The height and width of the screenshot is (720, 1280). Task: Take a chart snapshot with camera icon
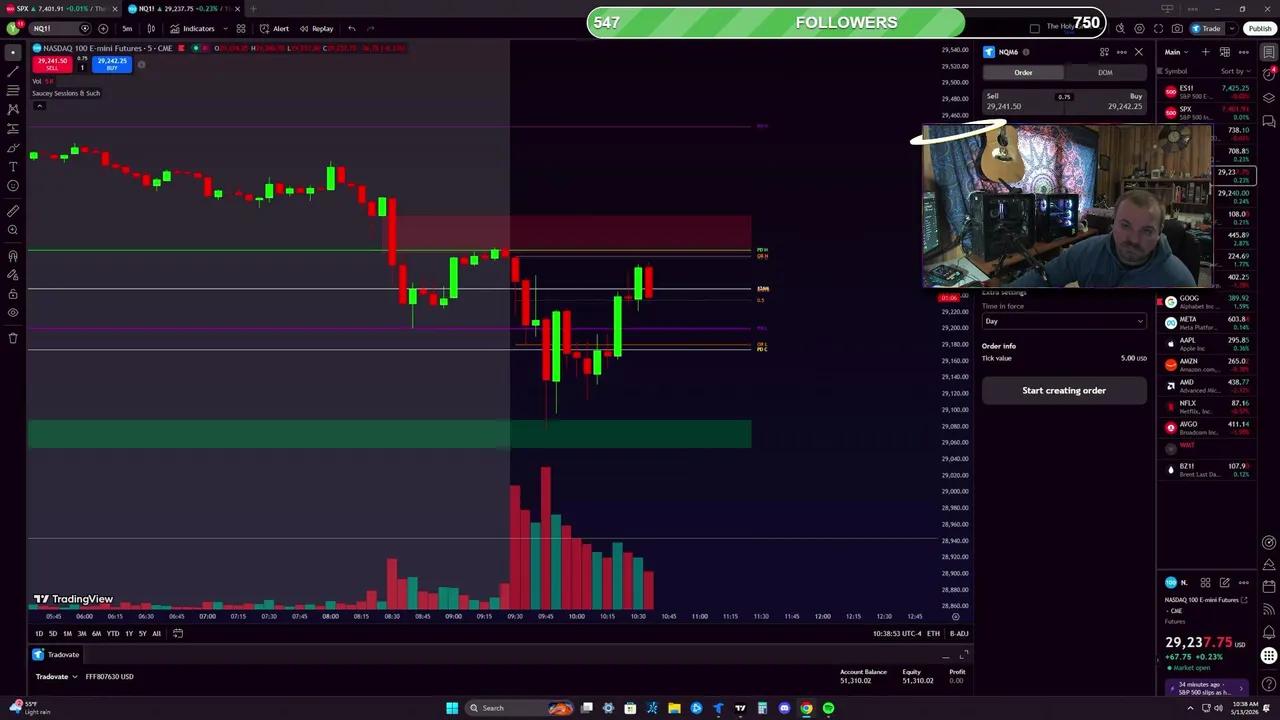(x=1177, y=28)
